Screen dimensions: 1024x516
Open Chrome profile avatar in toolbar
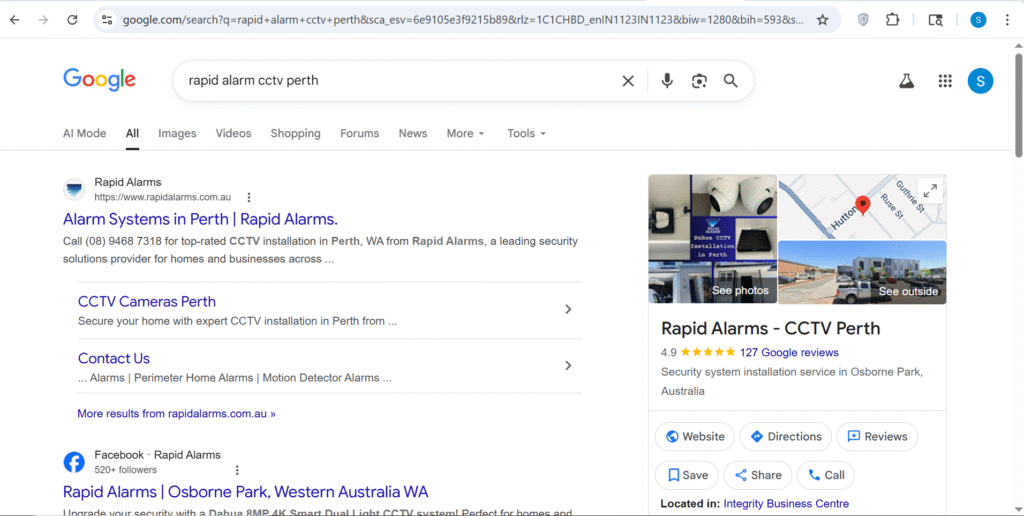(x=978, y=20)
